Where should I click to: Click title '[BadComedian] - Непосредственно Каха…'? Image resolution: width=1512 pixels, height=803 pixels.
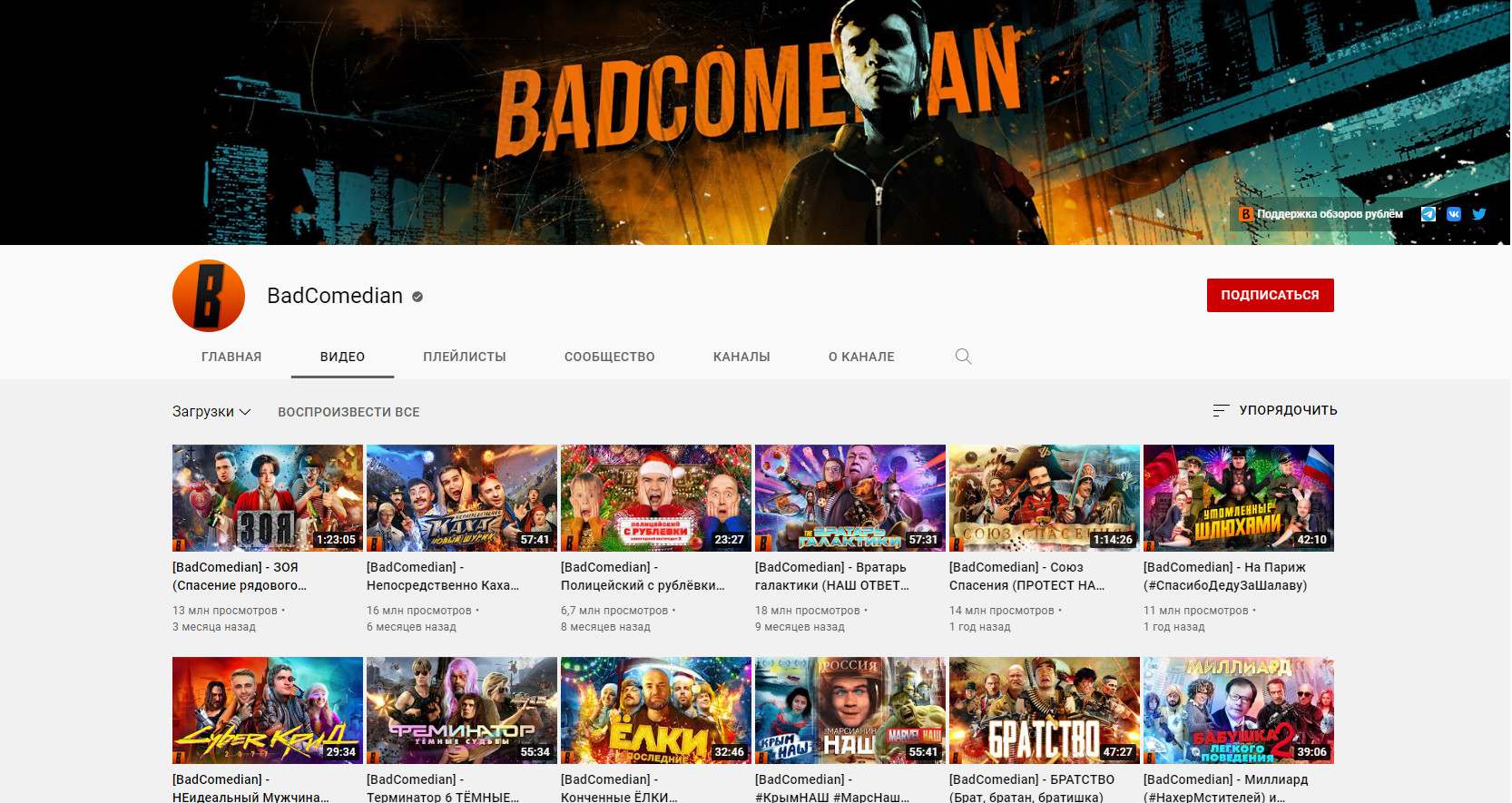pos(443,576)
